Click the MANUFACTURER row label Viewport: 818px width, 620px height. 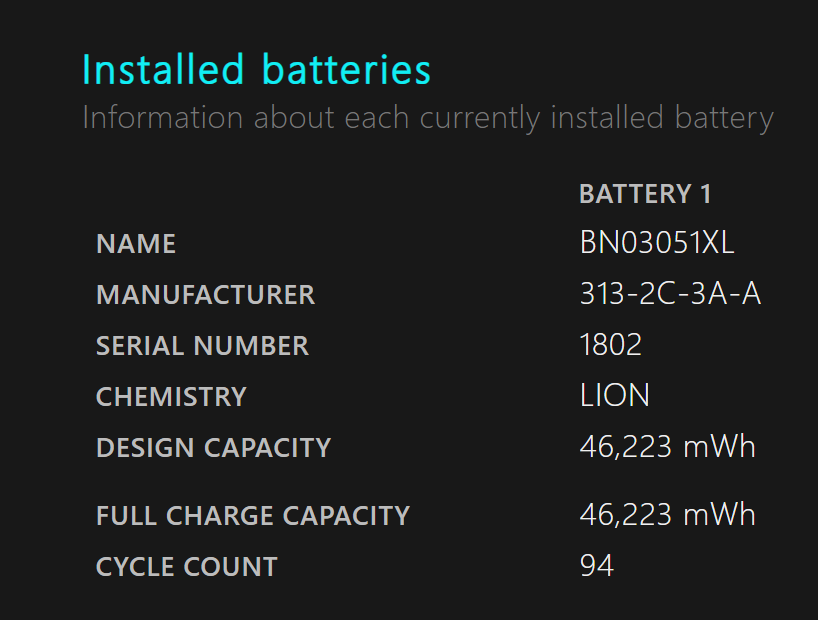point(205,296)
